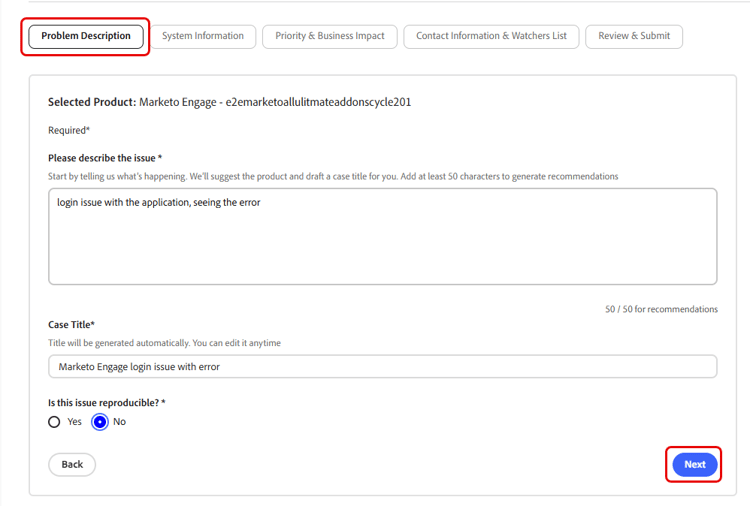Select the No radio button
750x506 pixels.
(x=100, y=422)
